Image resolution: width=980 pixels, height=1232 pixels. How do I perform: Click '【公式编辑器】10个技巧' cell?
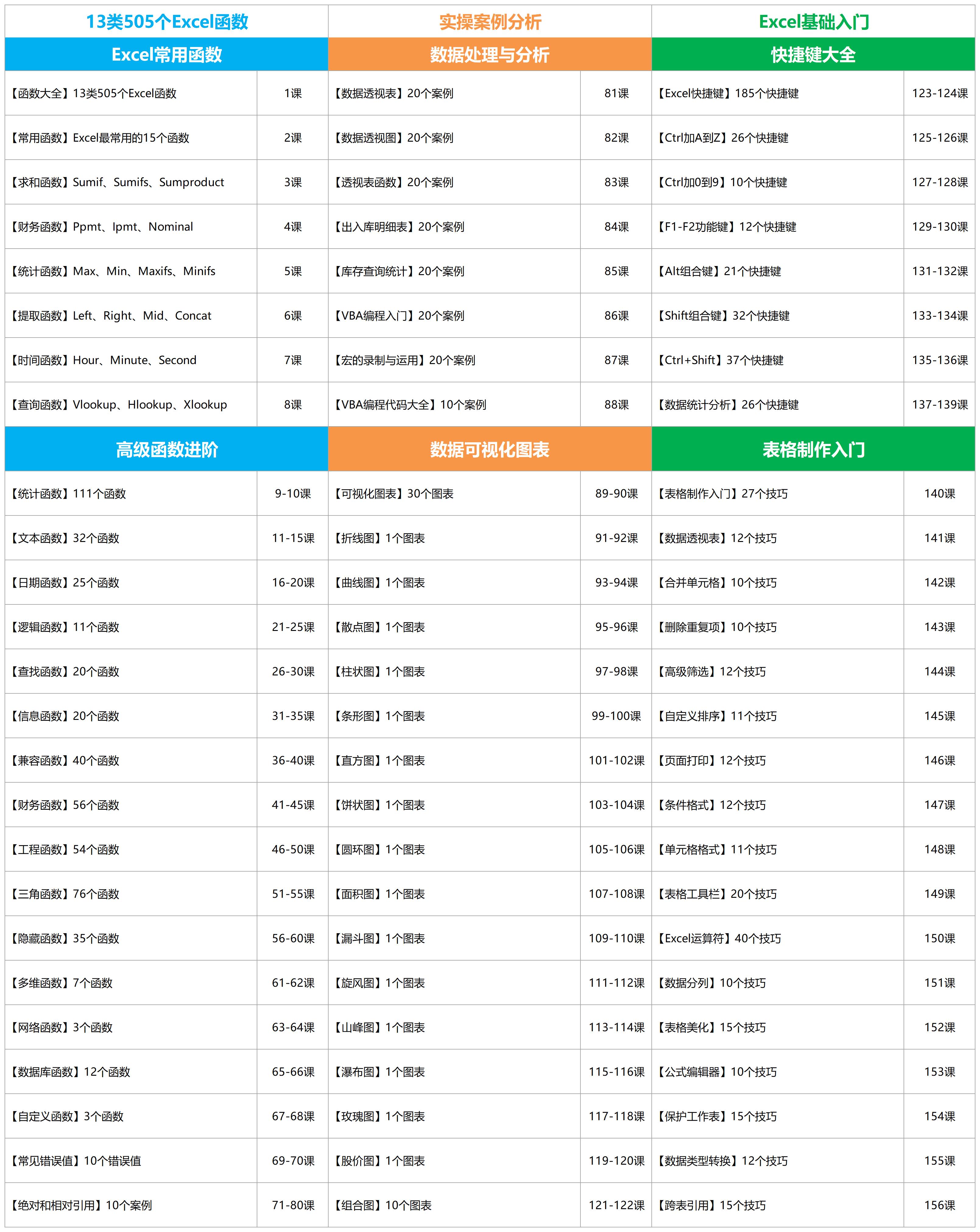click(x=778, y=1072)
